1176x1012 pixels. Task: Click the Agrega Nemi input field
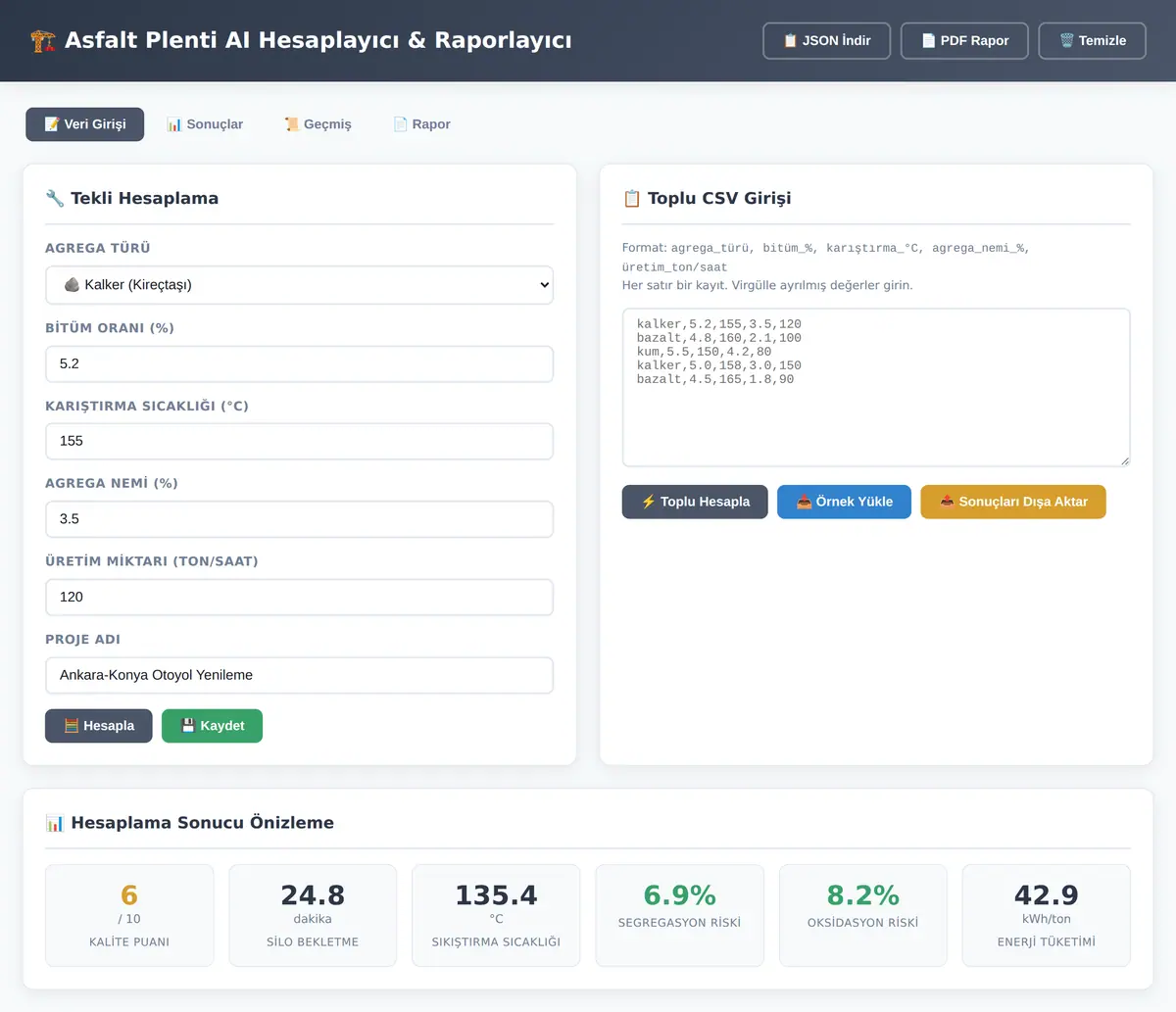(x=299, y=519)
